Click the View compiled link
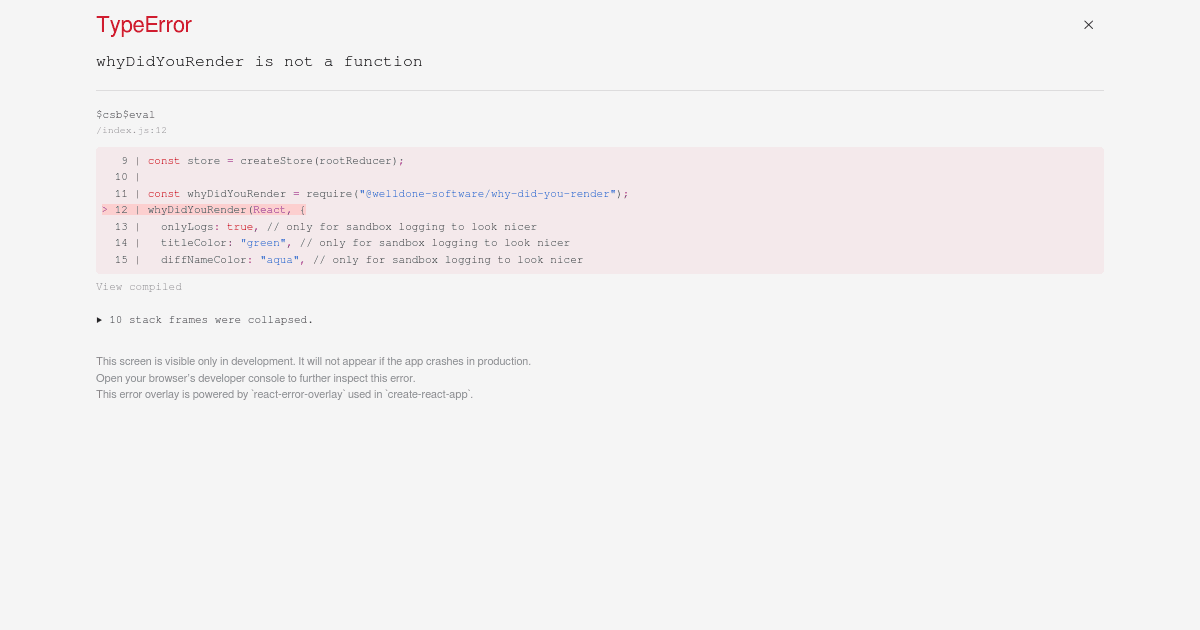Image resolution: width=1200 pixels, height=630 pixels. point(139,287)
